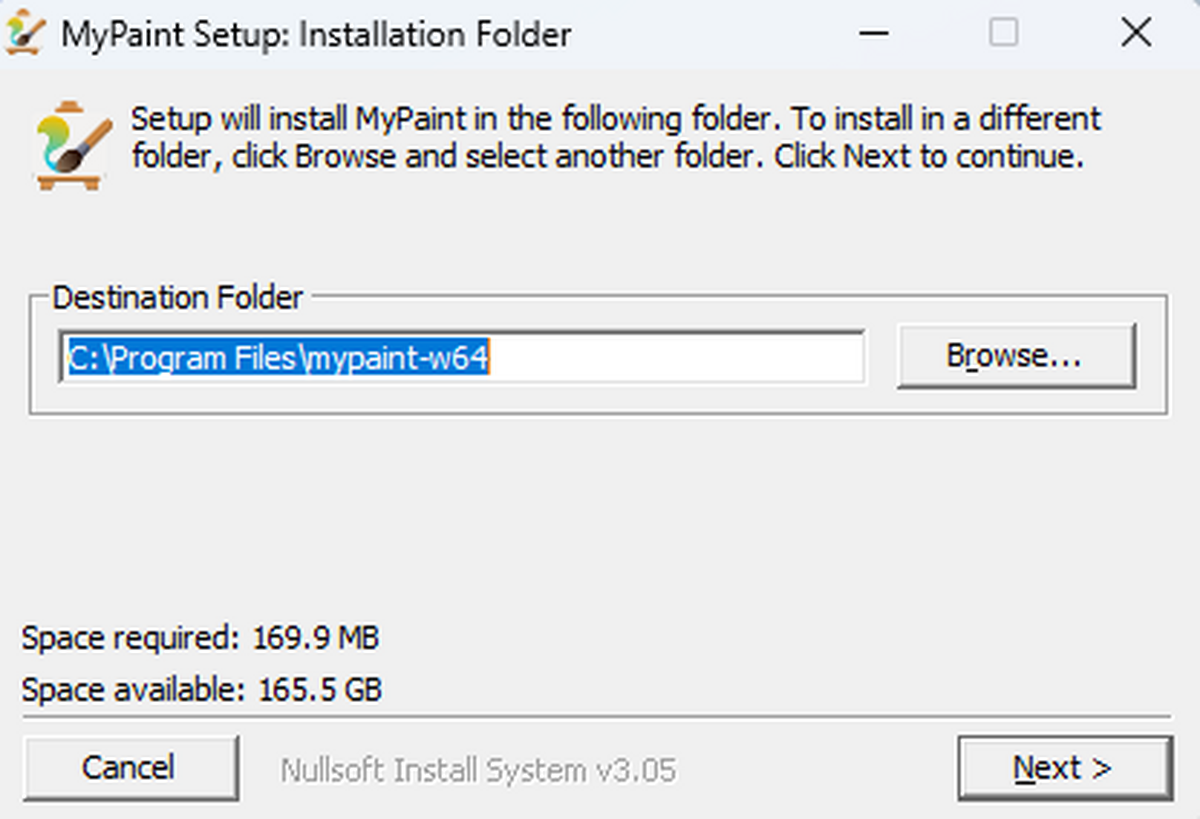Click the "Setup will install MyPaint" instruction line
The image size is (1200, 819).
tap(615, 119)
